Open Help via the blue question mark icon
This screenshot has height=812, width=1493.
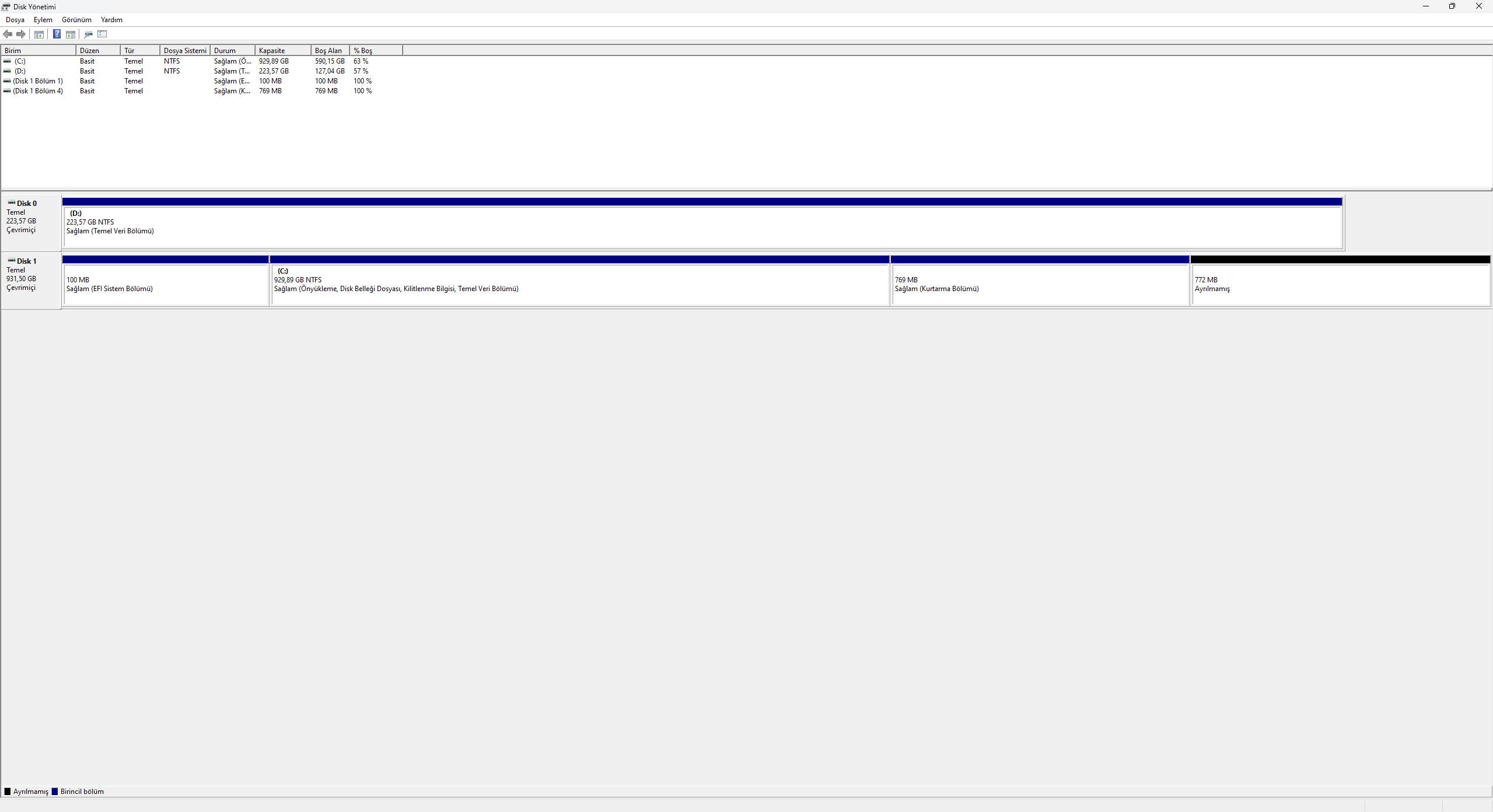click(x=57, y=34)
